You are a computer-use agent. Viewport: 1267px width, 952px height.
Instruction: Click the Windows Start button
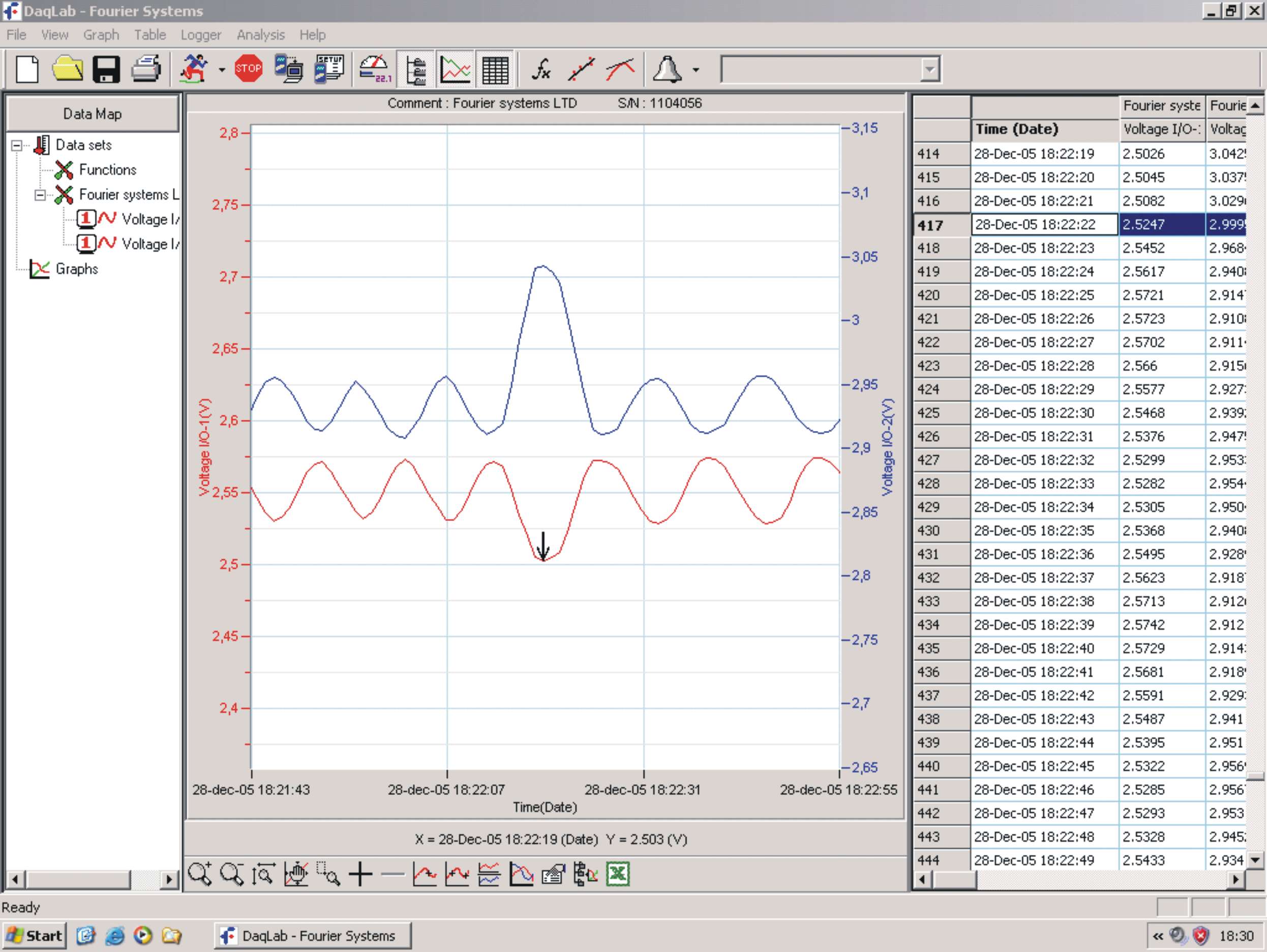pyautogui.click(x=35, y=935)
